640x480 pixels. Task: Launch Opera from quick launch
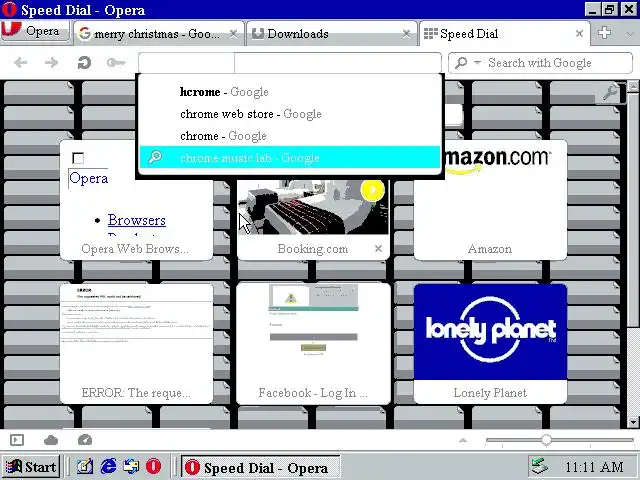pos(153,466)
